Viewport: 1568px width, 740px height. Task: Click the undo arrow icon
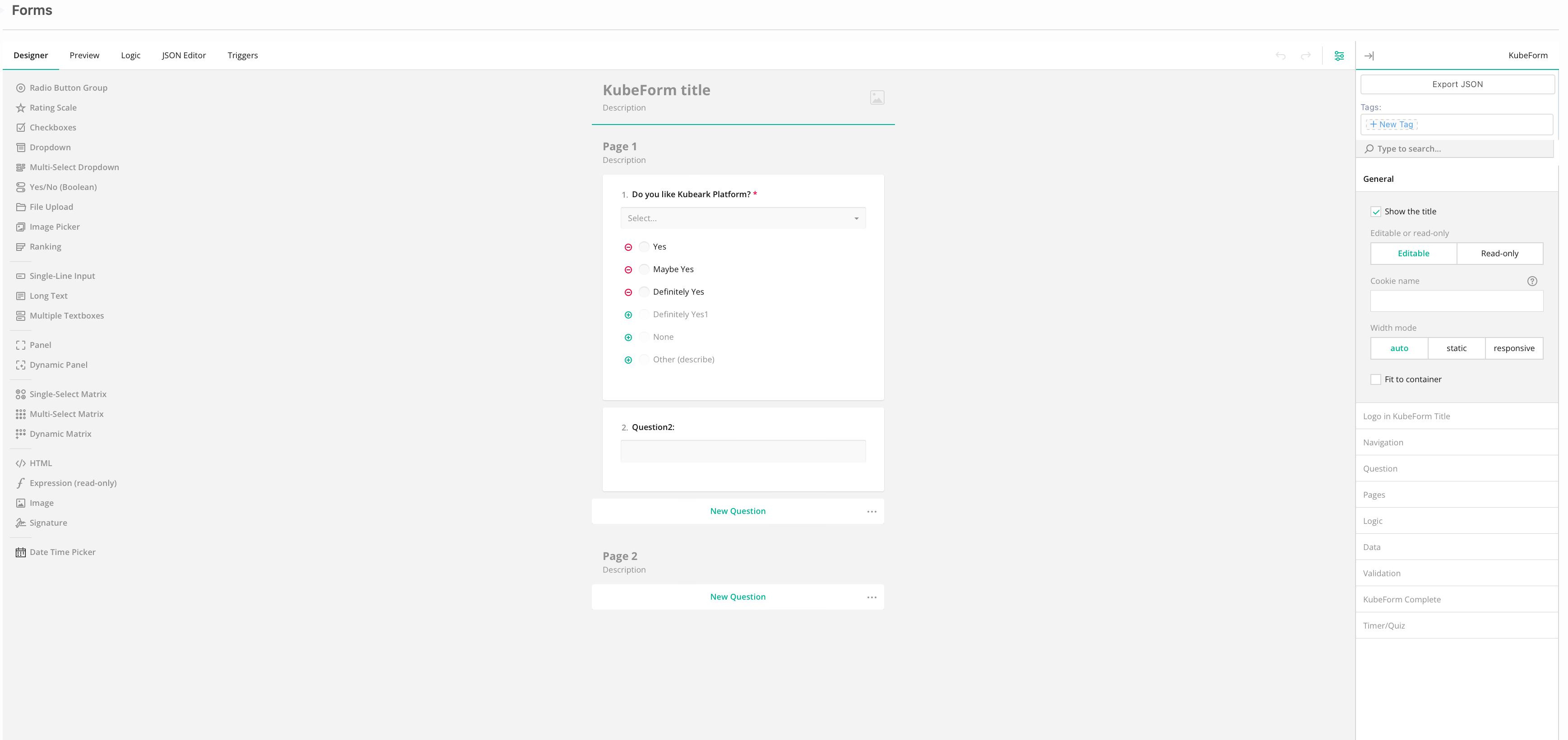click(x=1280, y=55)
